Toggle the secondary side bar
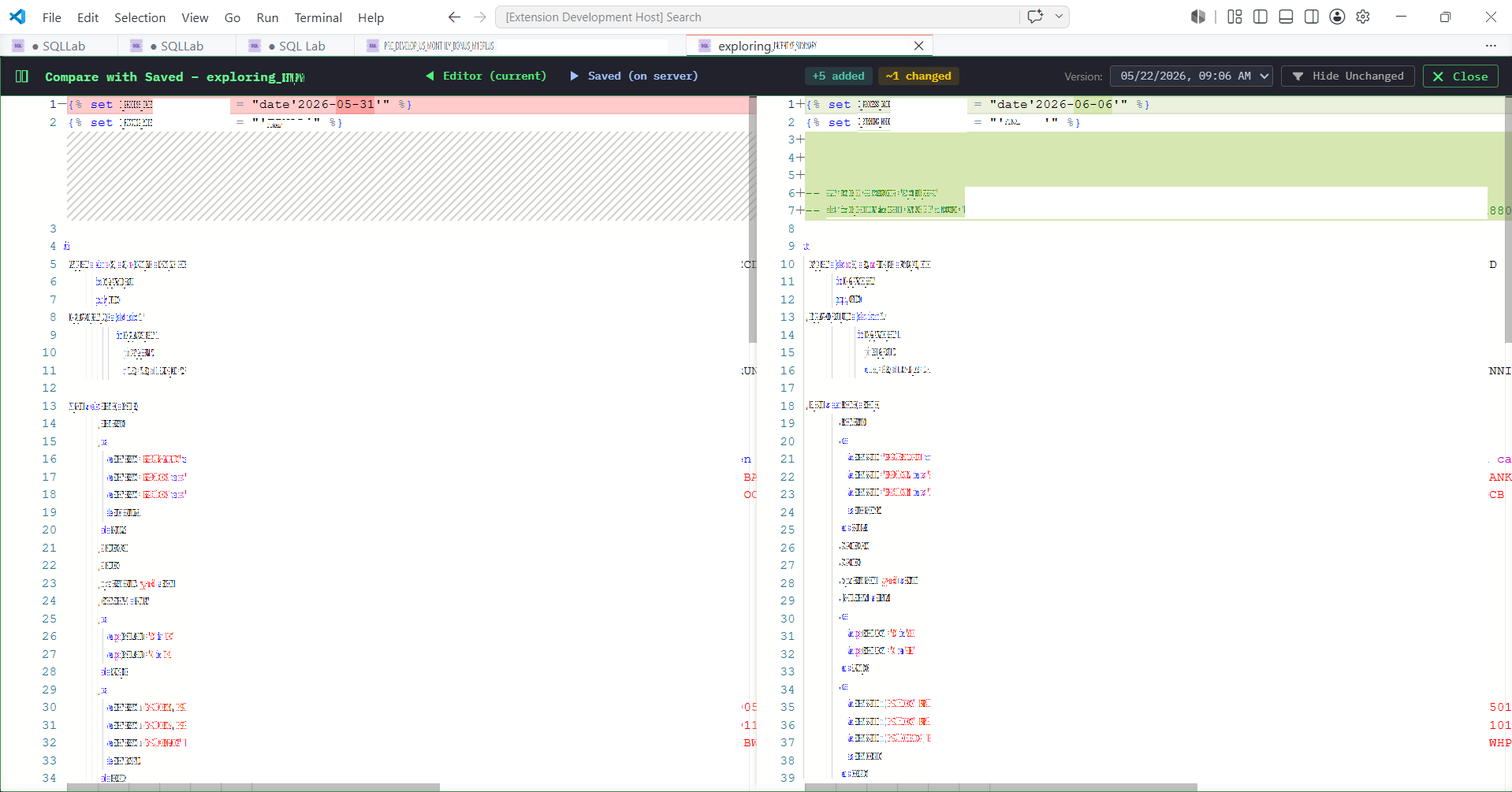 (1312, 17)
